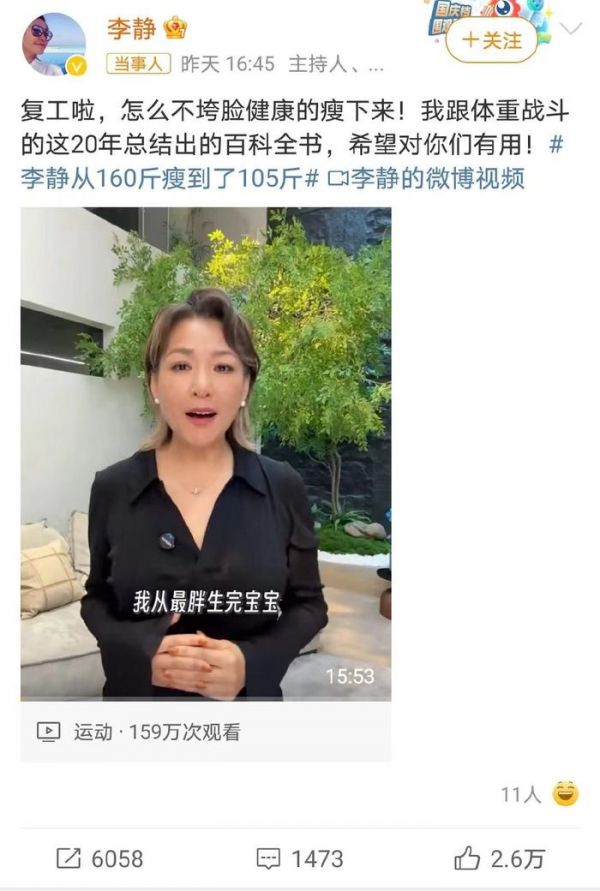Tap the gold crown badge beside the username

174,27
